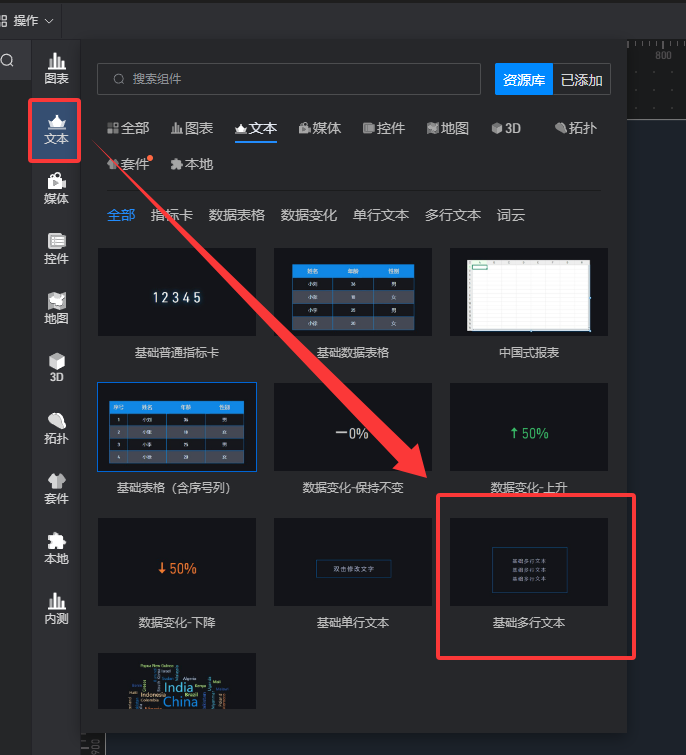This screenshot has width=686, height=755.
Task: Select the 3D top category tab
Action: tap(506, 128)
